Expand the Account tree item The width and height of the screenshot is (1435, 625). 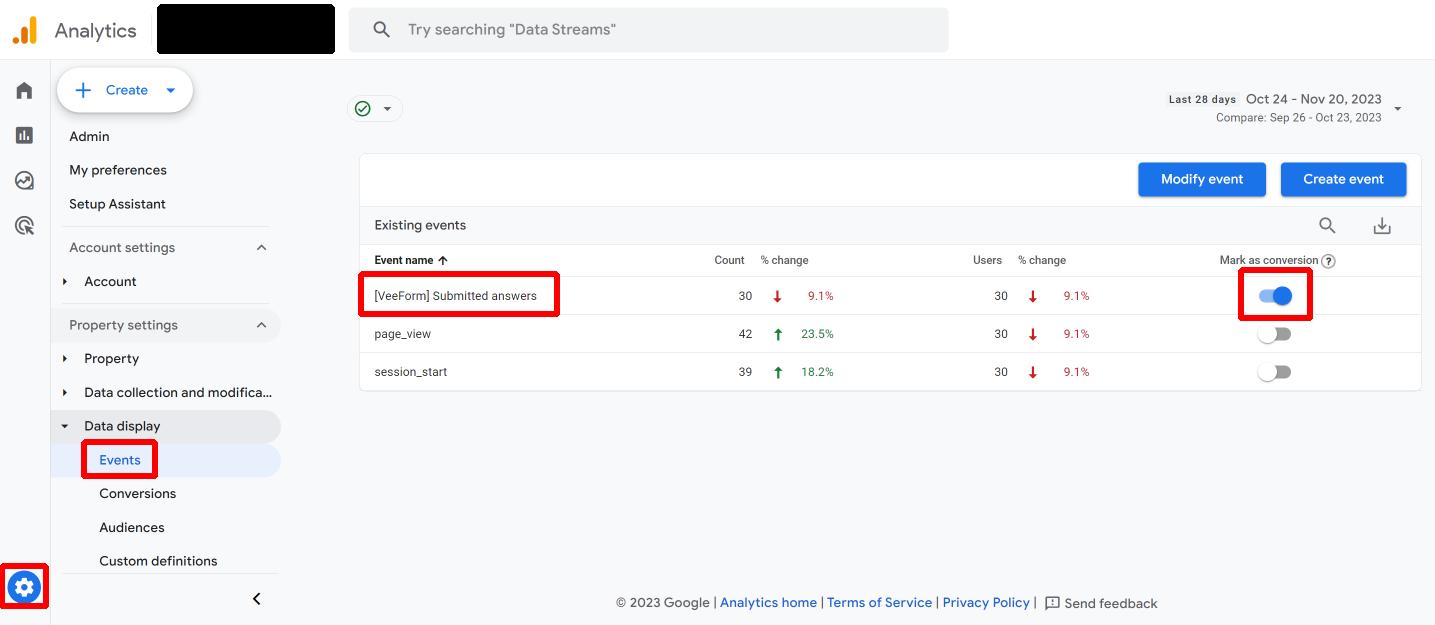pyautogui.click(x=65, y=281)
